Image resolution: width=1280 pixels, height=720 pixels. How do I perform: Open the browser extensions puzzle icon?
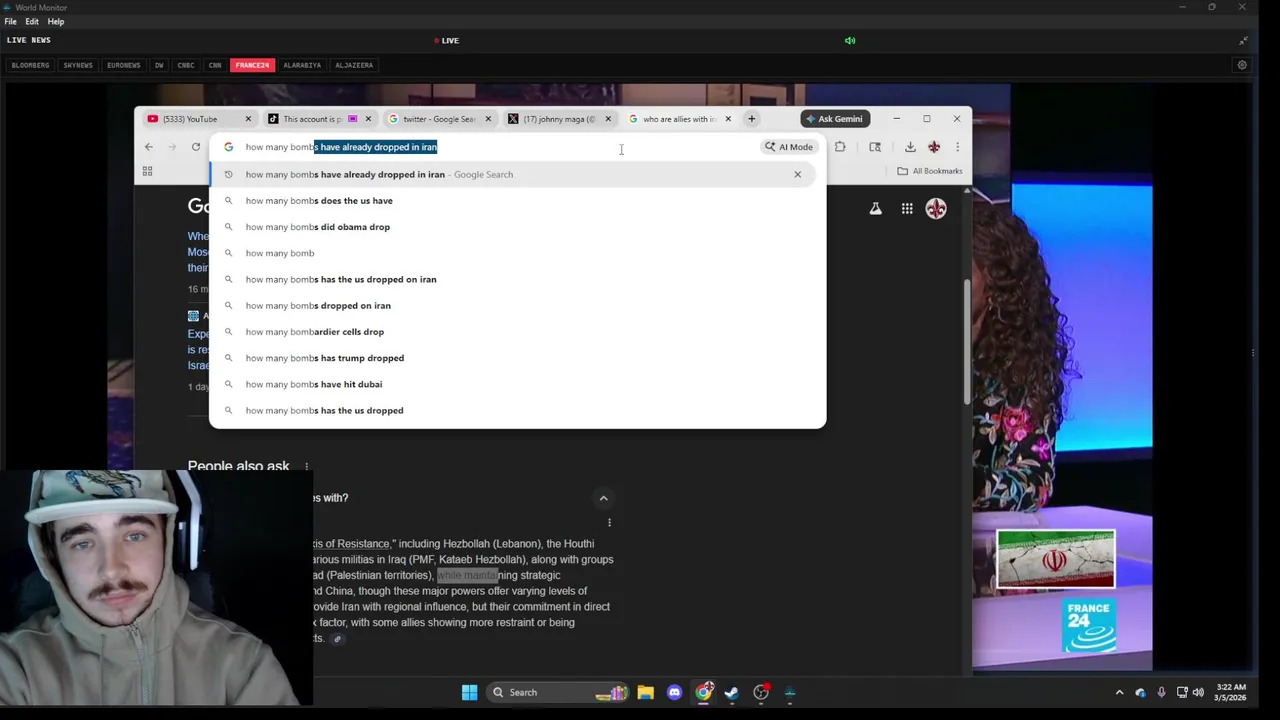[840, 147]
